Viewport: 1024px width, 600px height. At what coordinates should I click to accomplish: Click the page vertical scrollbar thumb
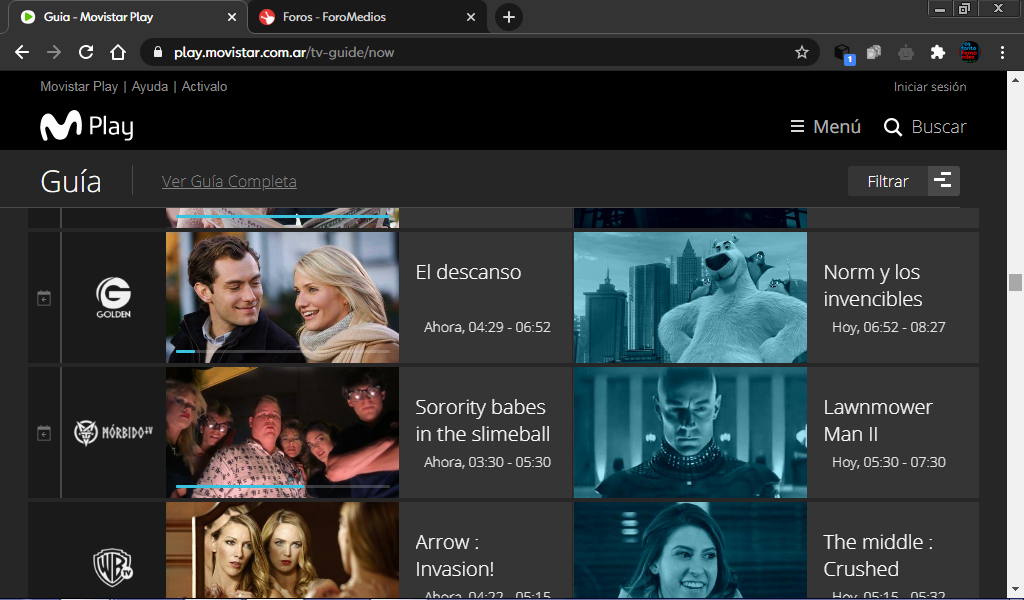point(1015,282)
